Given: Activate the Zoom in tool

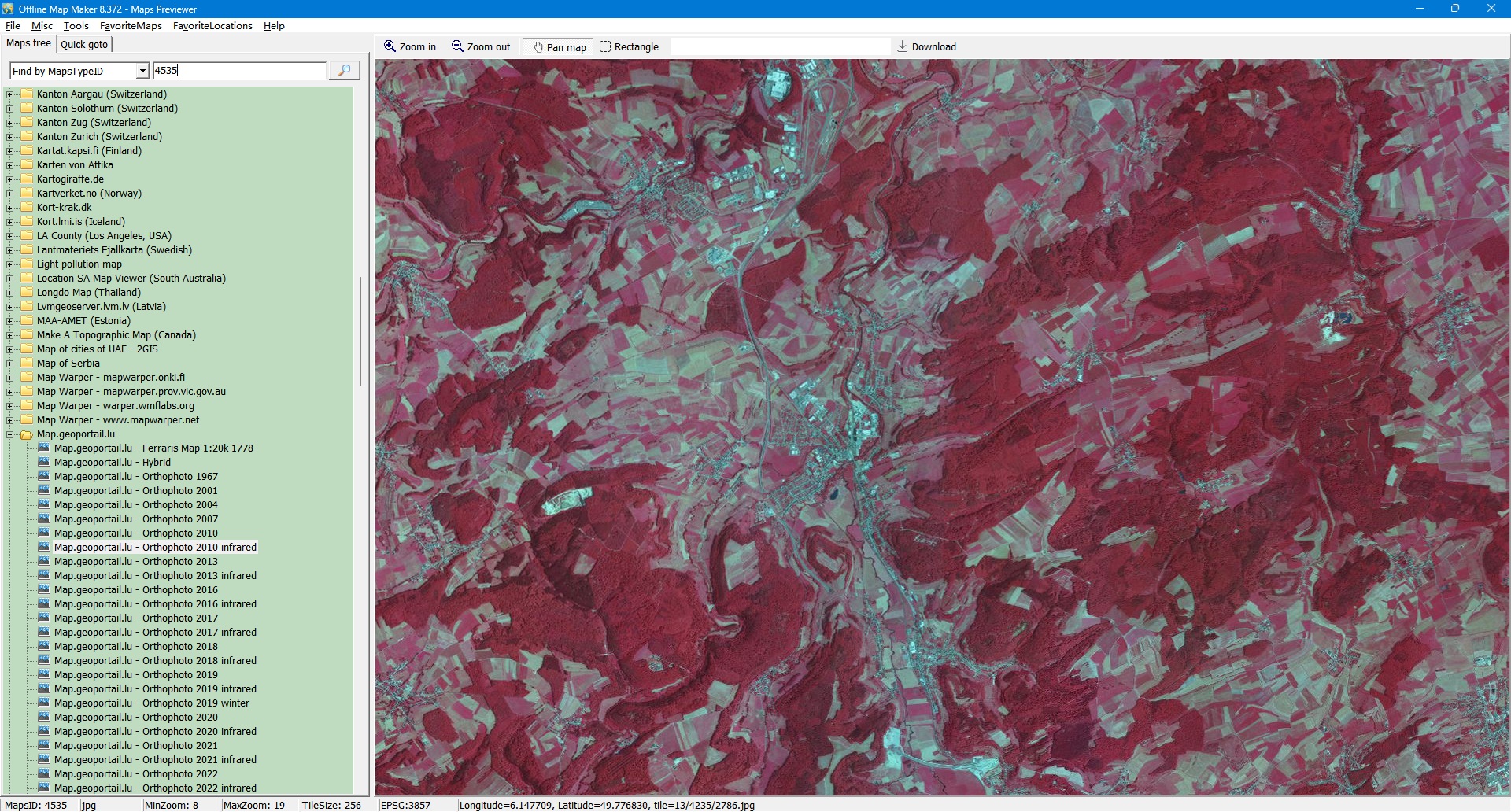Looking at the screenshot, I should coord(409,47).
